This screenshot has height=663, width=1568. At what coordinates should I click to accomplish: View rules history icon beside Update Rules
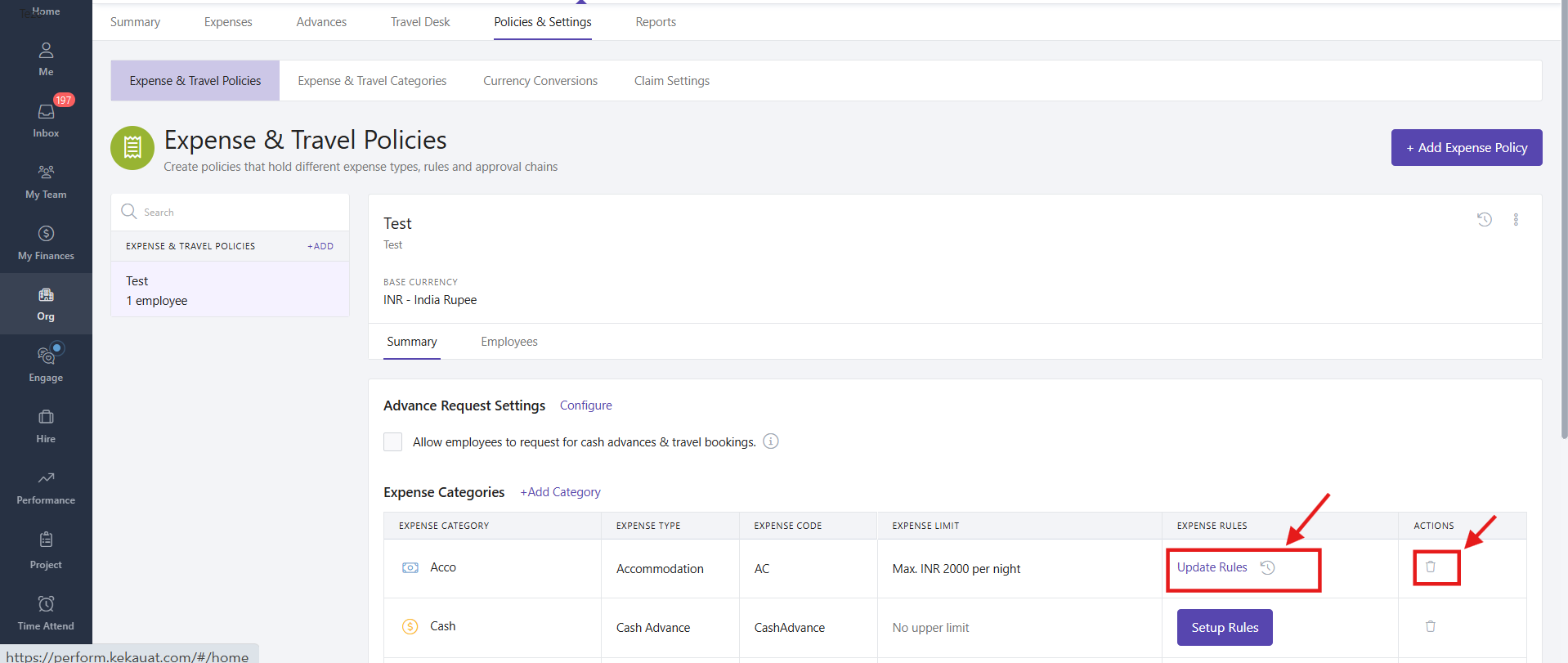(1267, 567)
